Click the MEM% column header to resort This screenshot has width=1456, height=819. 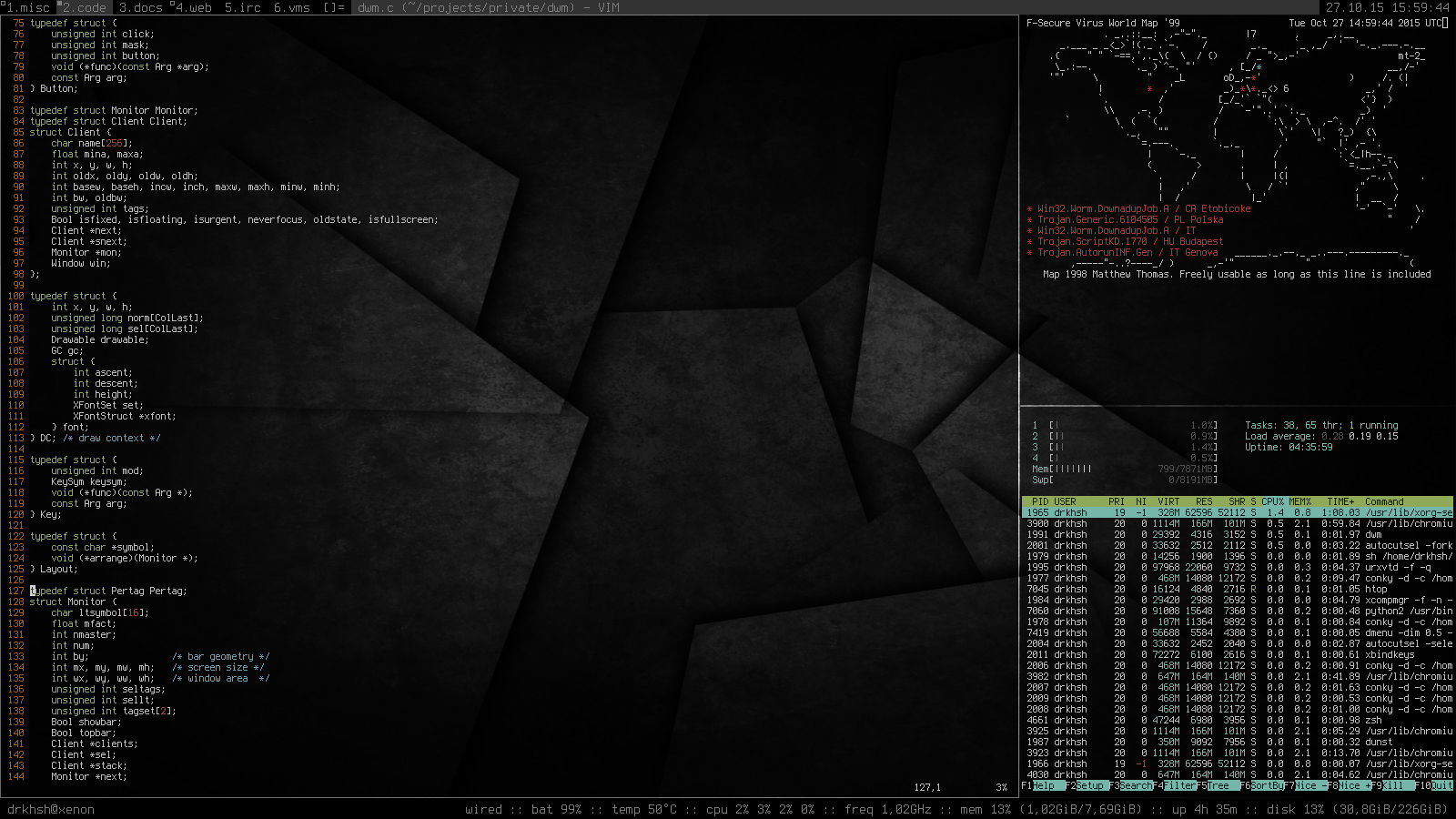(x=1299, y=501)
